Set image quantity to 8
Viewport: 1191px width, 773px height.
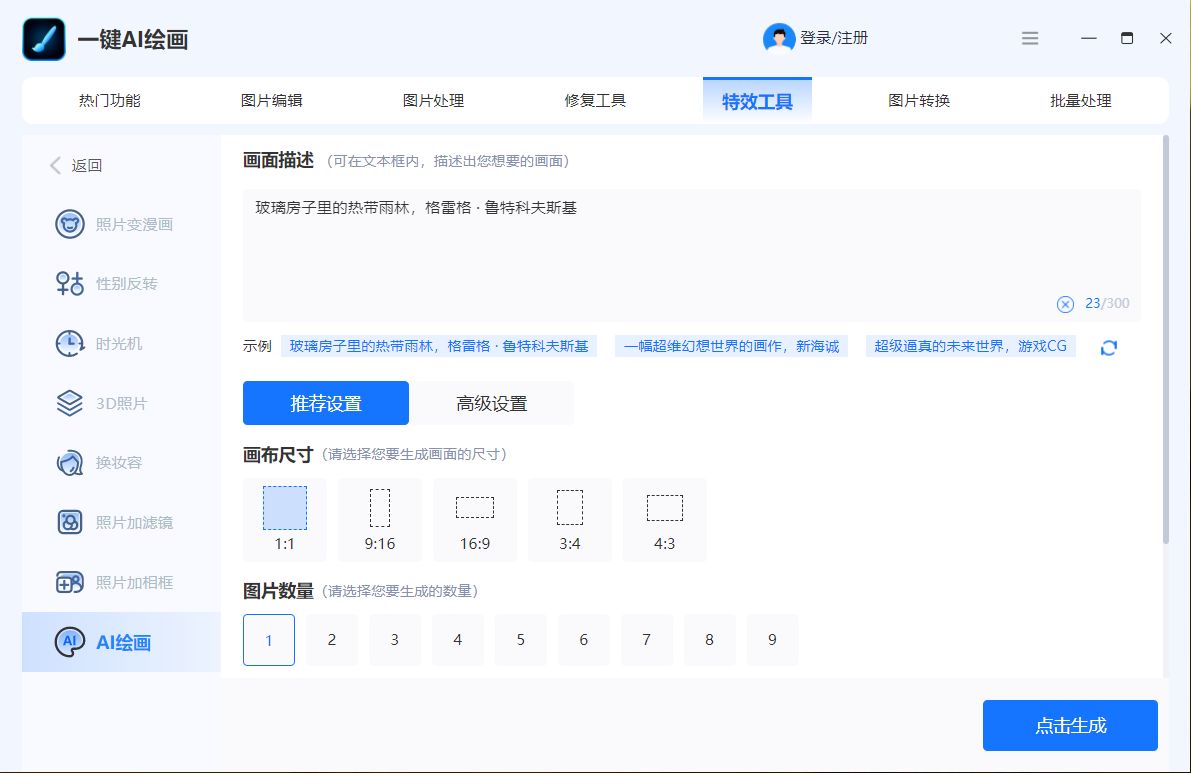tap(709, 640)
